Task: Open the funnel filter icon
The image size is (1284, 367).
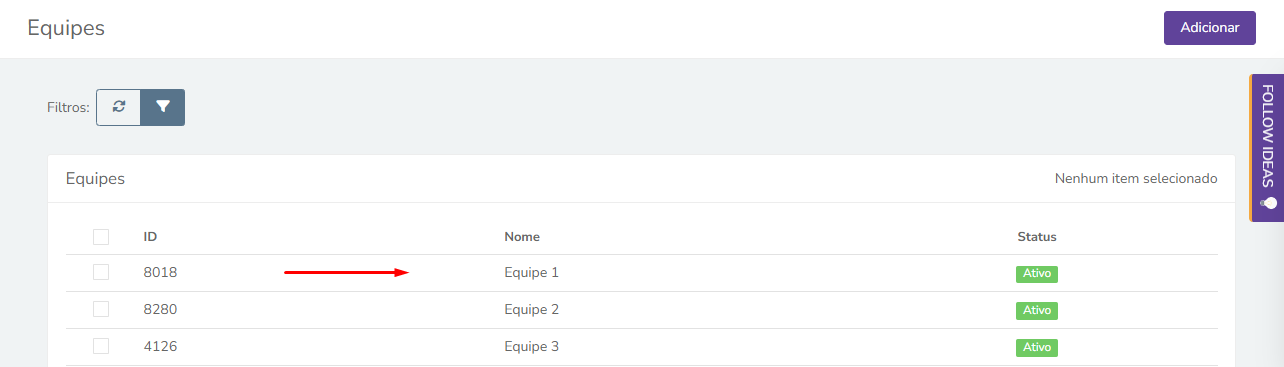Action: [163, 107]
